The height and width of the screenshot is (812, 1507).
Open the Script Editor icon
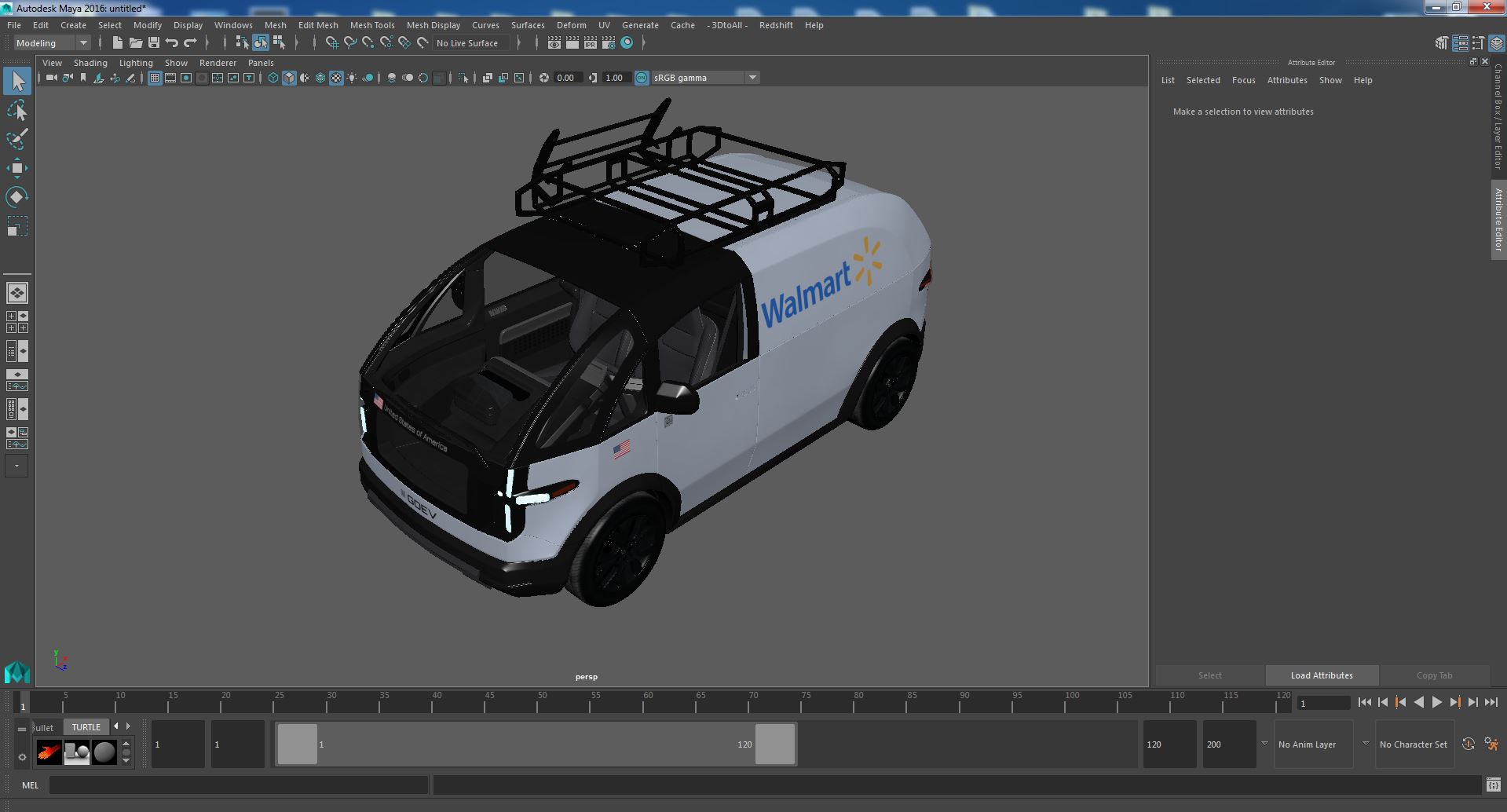[1493, 785]
